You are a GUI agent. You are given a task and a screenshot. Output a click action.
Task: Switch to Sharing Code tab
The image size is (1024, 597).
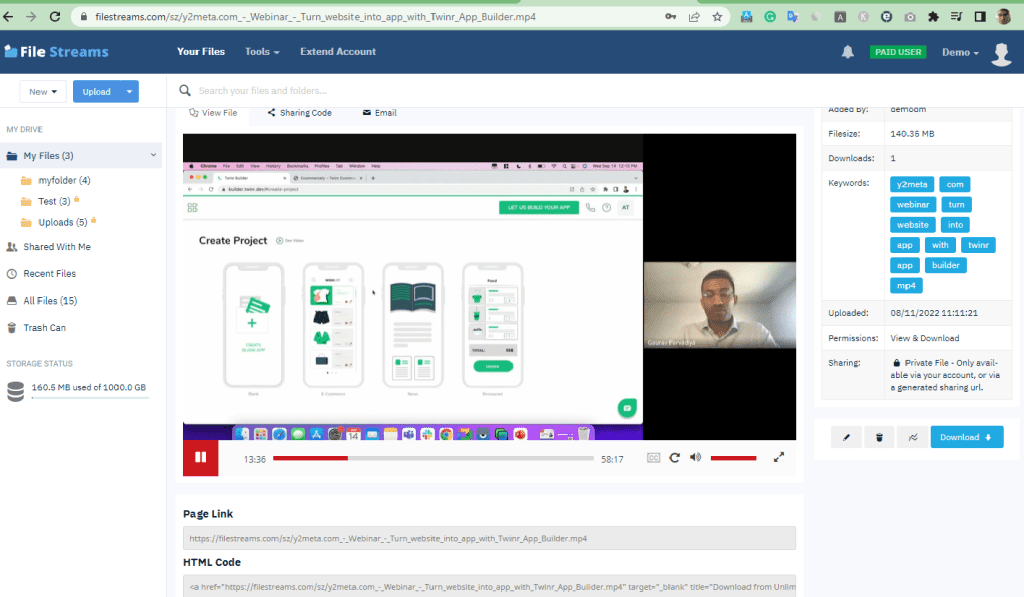tap(299, 113)
